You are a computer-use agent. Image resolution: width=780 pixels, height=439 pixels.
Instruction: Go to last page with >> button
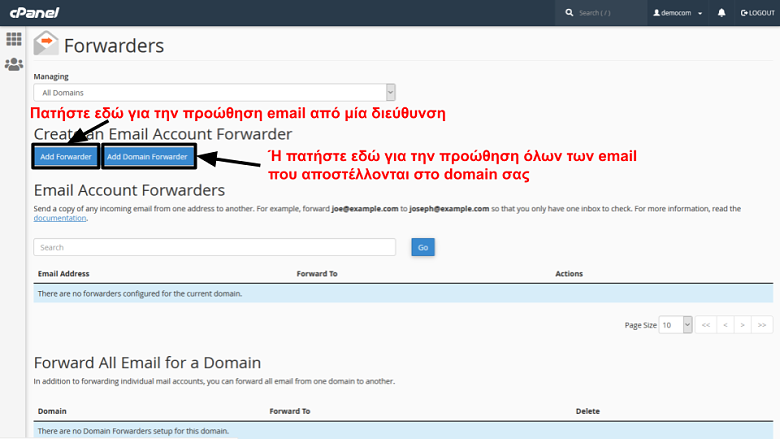(762, 325)
